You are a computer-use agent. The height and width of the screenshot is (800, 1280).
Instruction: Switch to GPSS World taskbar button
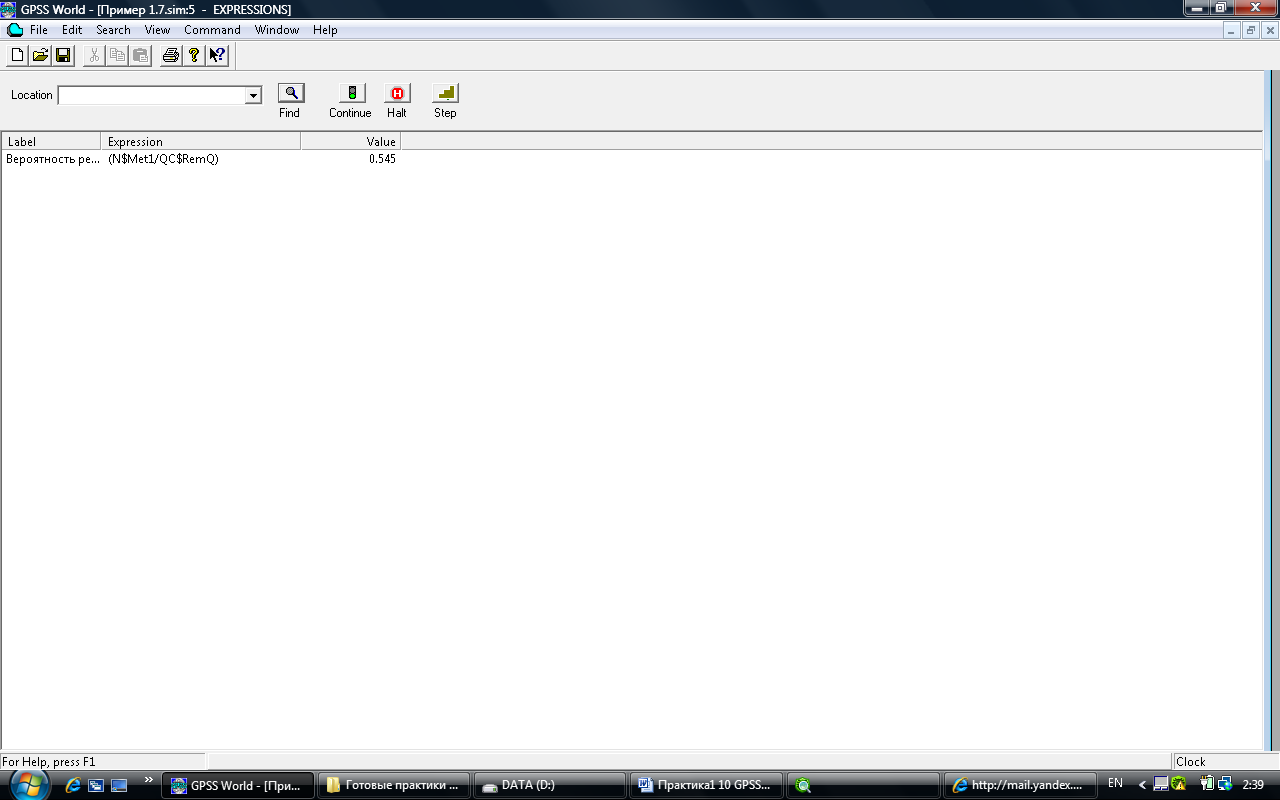[238, 785]
